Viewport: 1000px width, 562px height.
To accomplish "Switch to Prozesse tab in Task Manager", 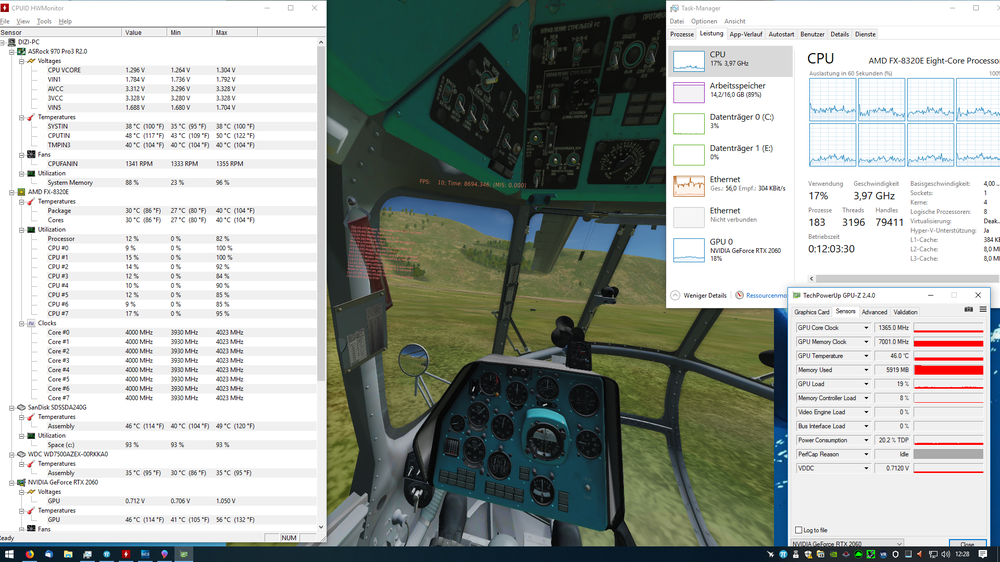I will 682,34.
